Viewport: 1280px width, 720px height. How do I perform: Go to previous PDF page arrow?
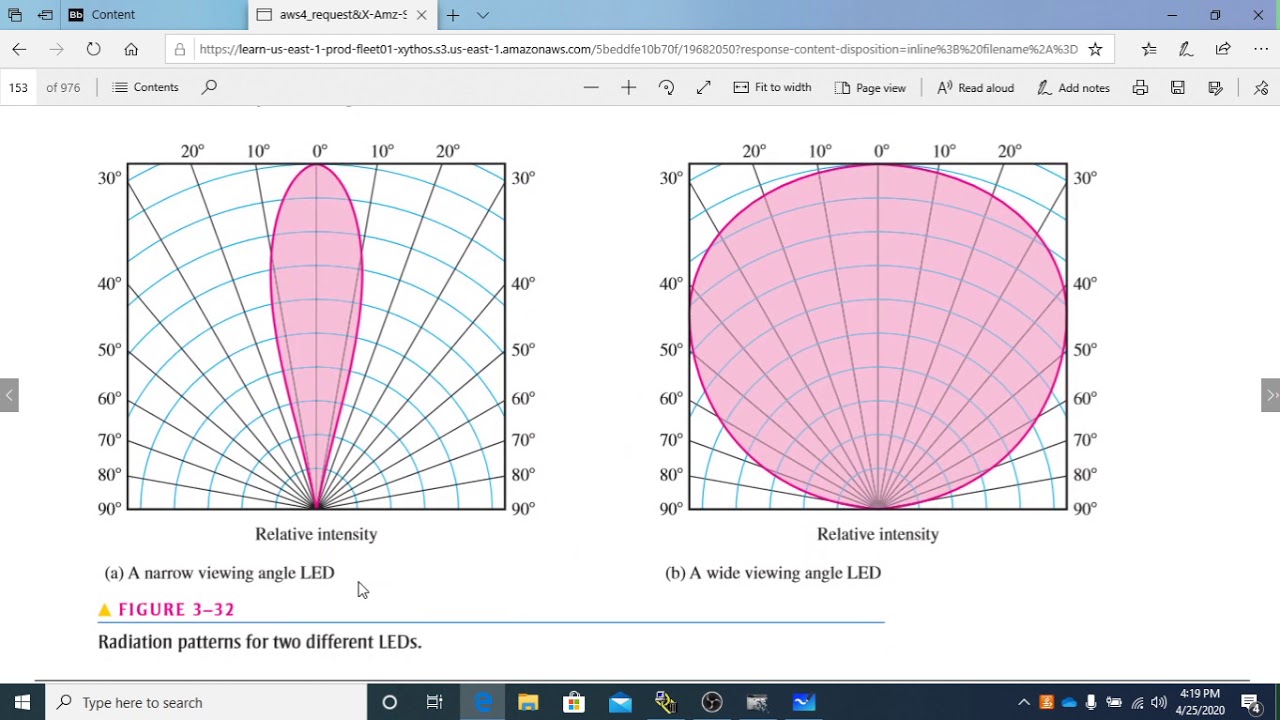pos(9,395)
